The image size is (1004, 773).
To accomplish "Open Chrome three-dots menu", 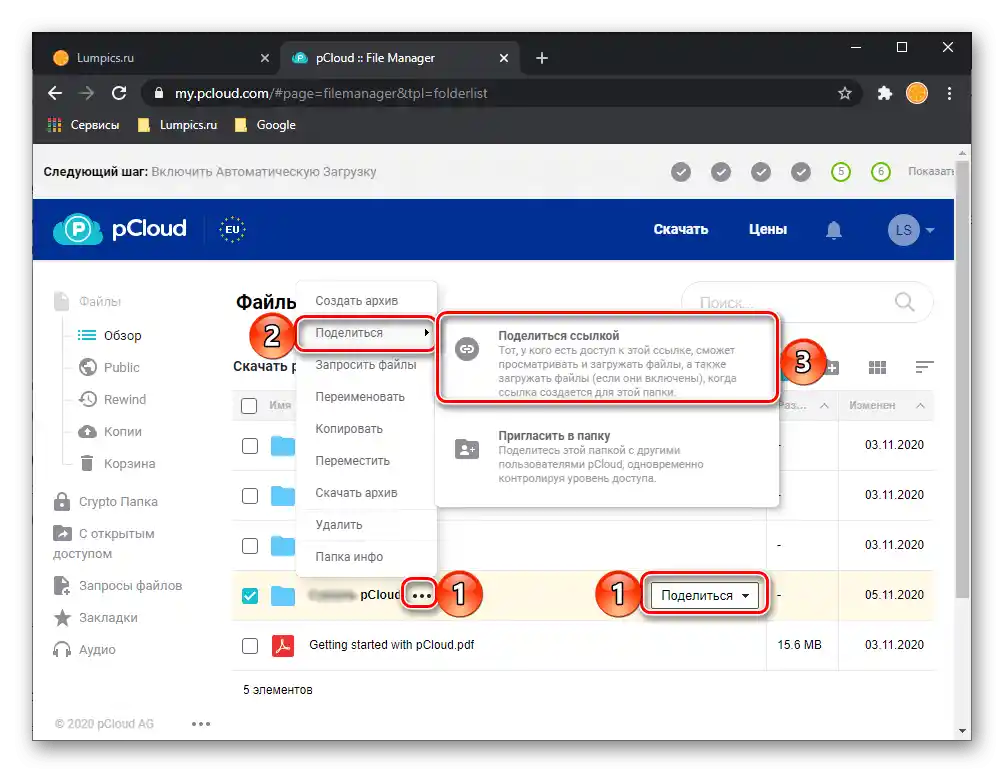I will 950,94.
